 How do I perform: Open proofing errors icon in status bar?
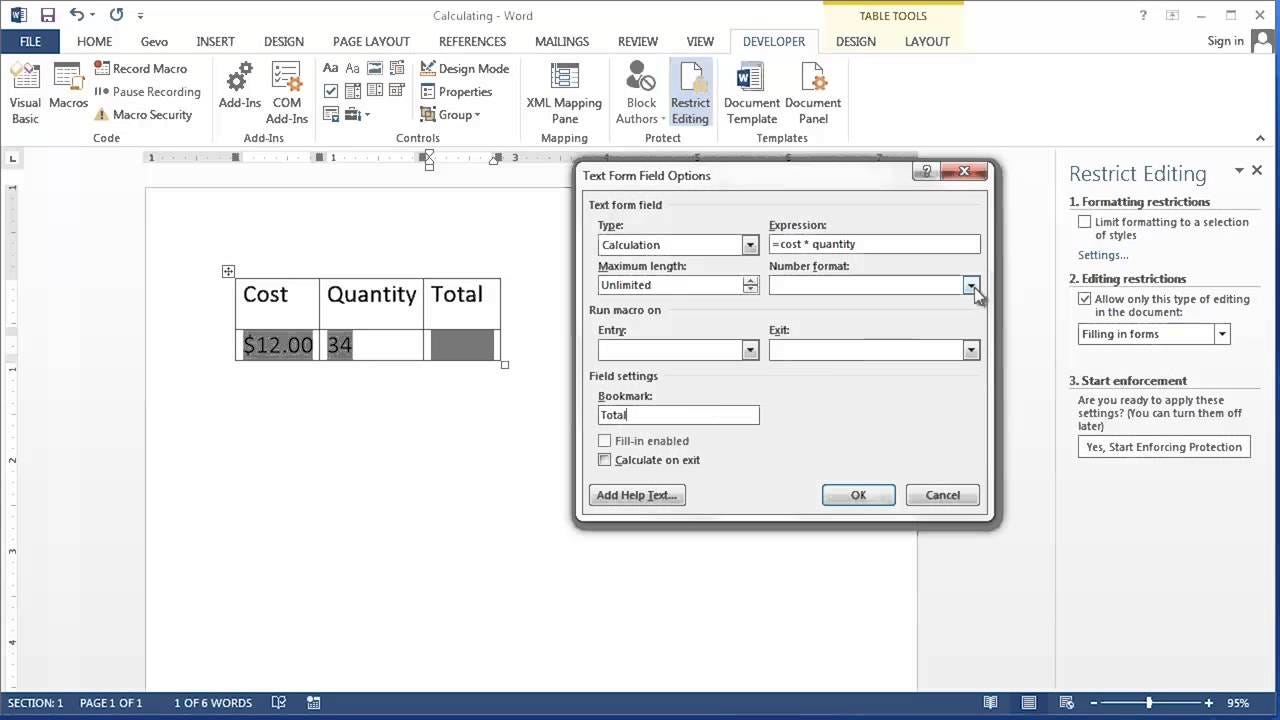click(279, 703)
